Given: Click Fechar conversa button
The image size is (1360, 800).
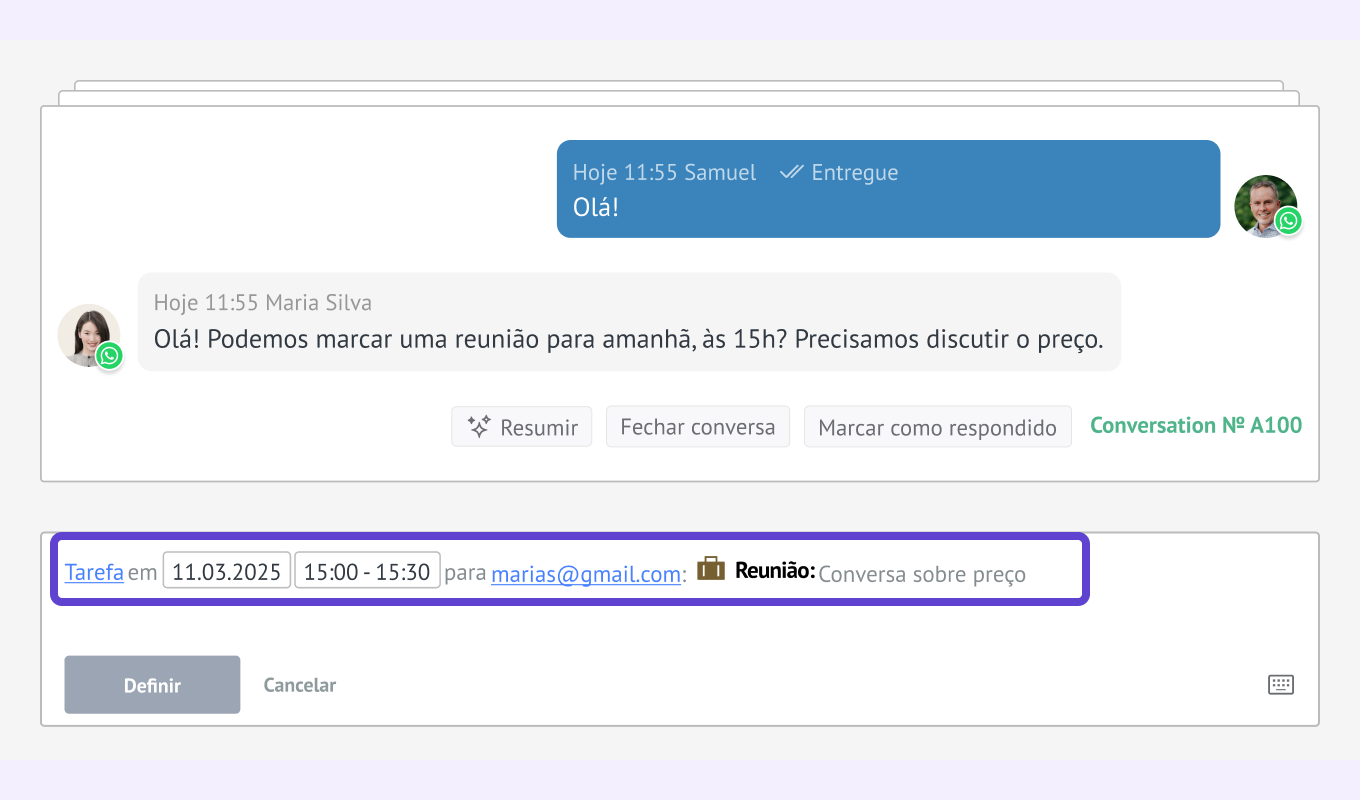Looking at the screenshot, I should pyautogui.click(x=698, y=427).
